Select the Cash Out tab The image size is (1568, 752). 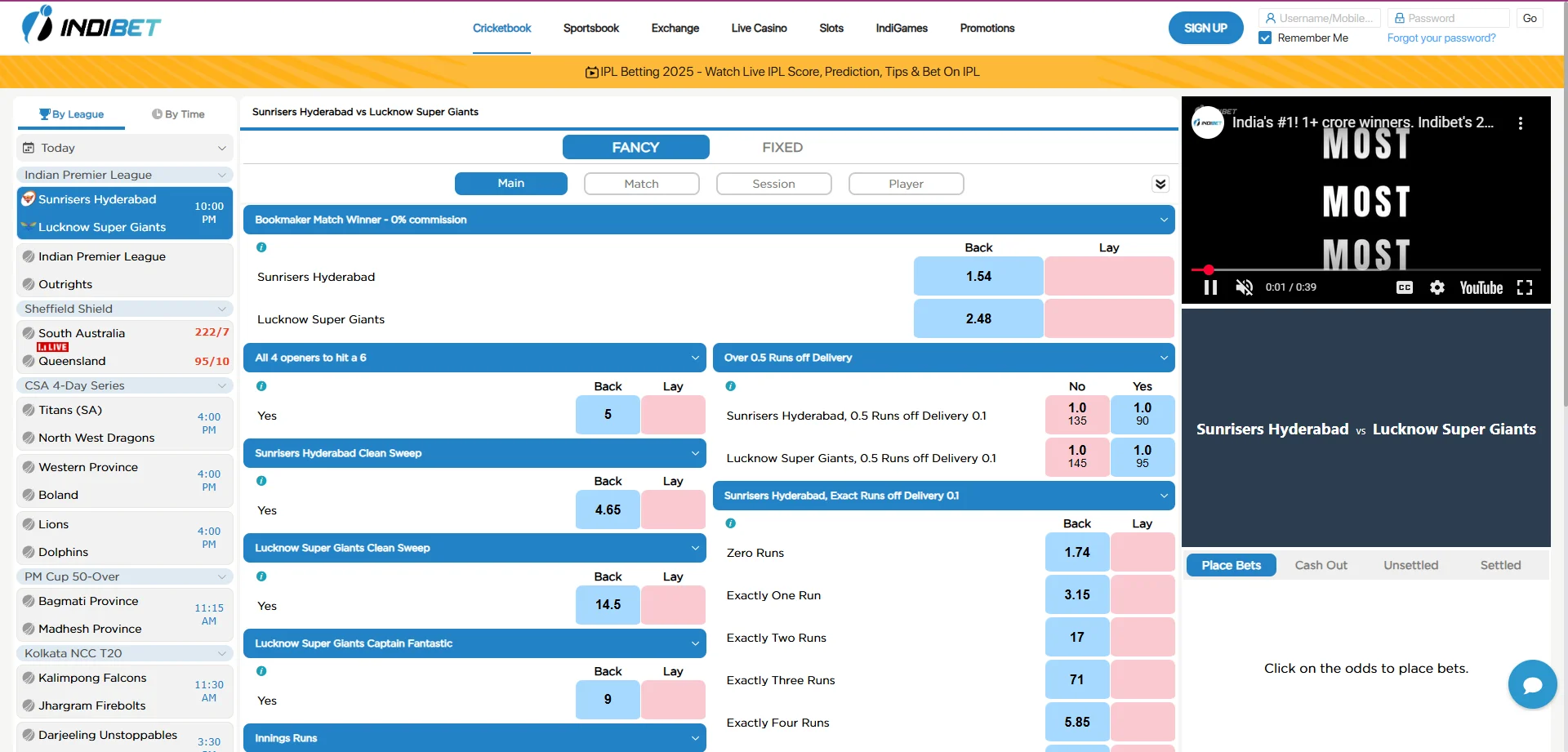[x=1321, y=565]
